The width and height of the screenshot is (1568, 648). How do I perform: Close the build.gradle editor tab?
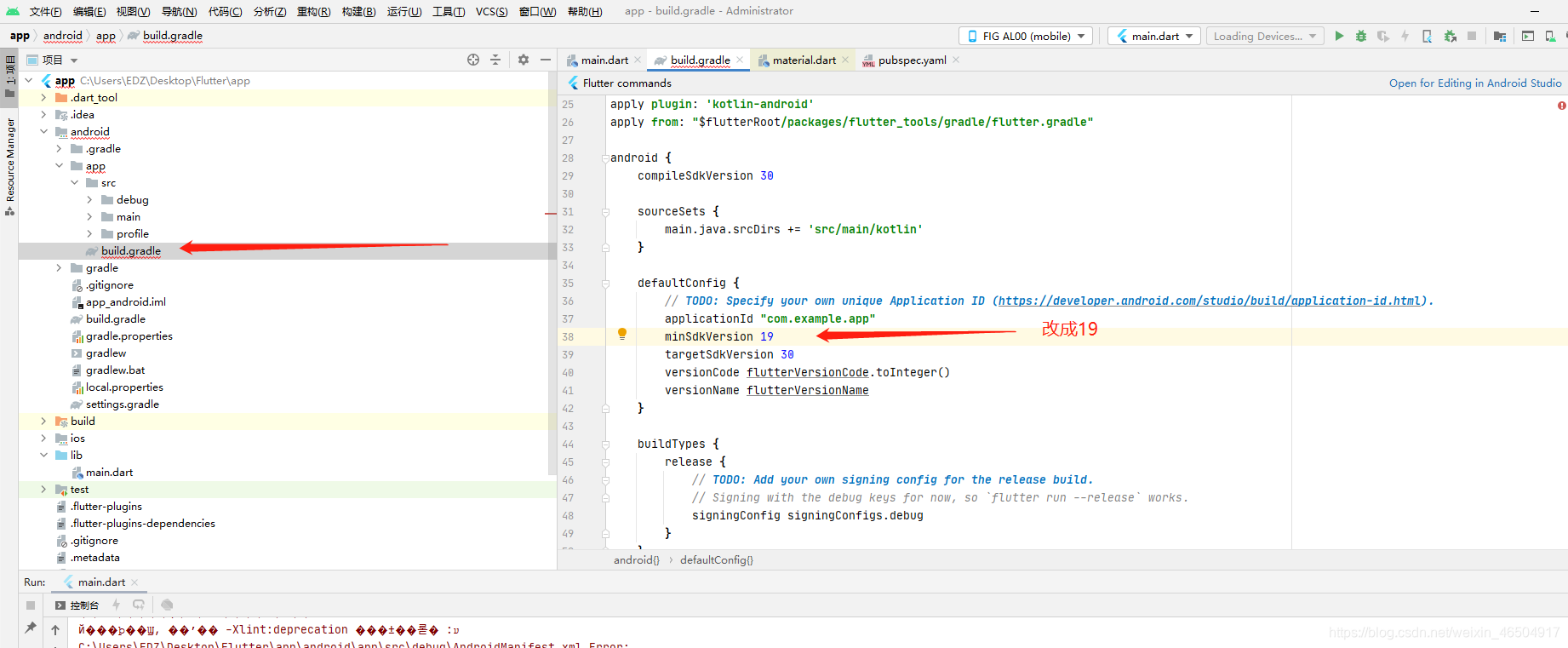point(740,60)
